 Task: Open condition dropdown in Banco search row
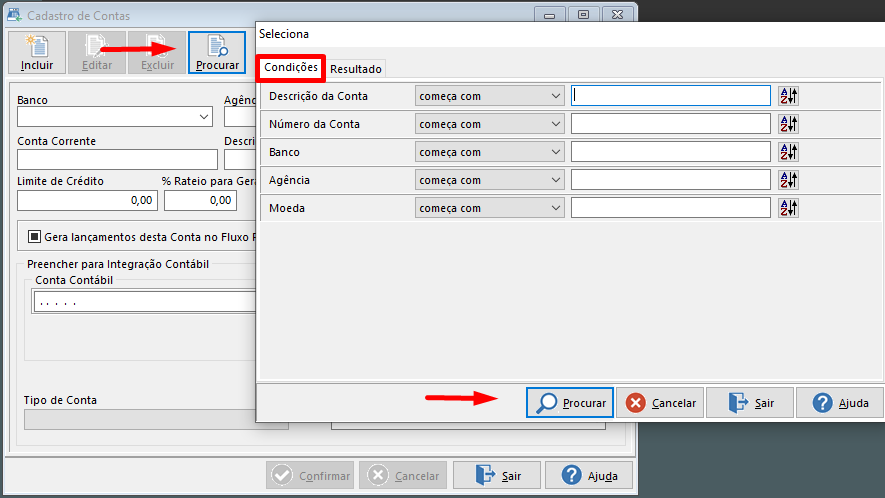pyautogui.click(x=489, y=152)
